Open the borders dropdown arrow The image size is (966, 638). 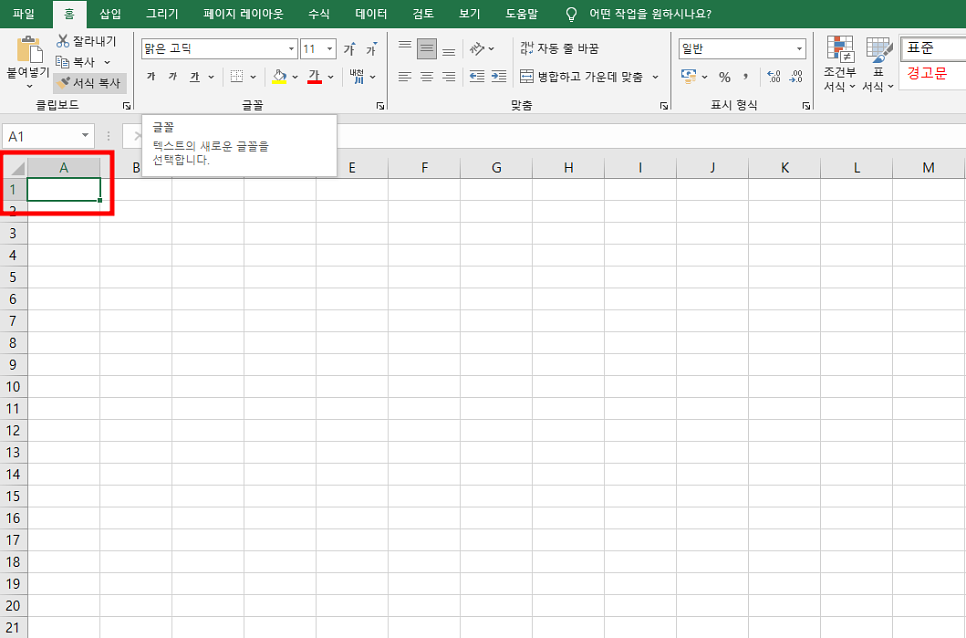click(x=253, y=77)
